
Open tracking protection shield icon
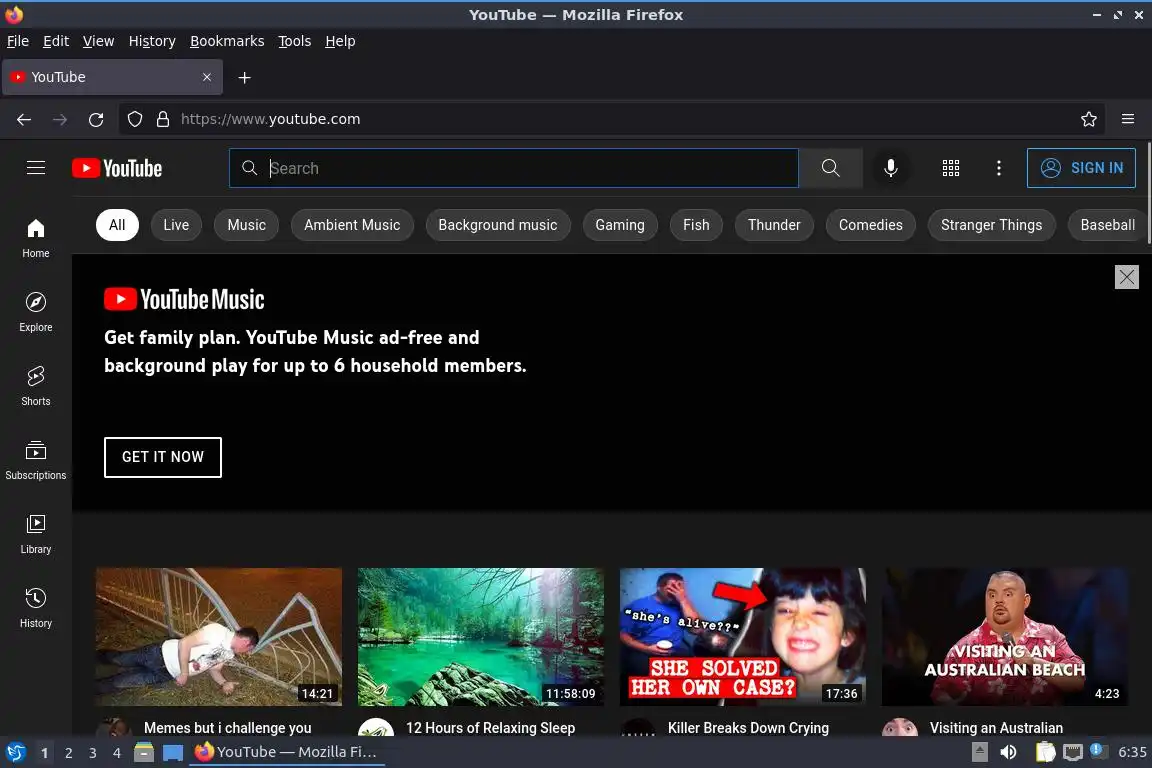coord(134,119)
